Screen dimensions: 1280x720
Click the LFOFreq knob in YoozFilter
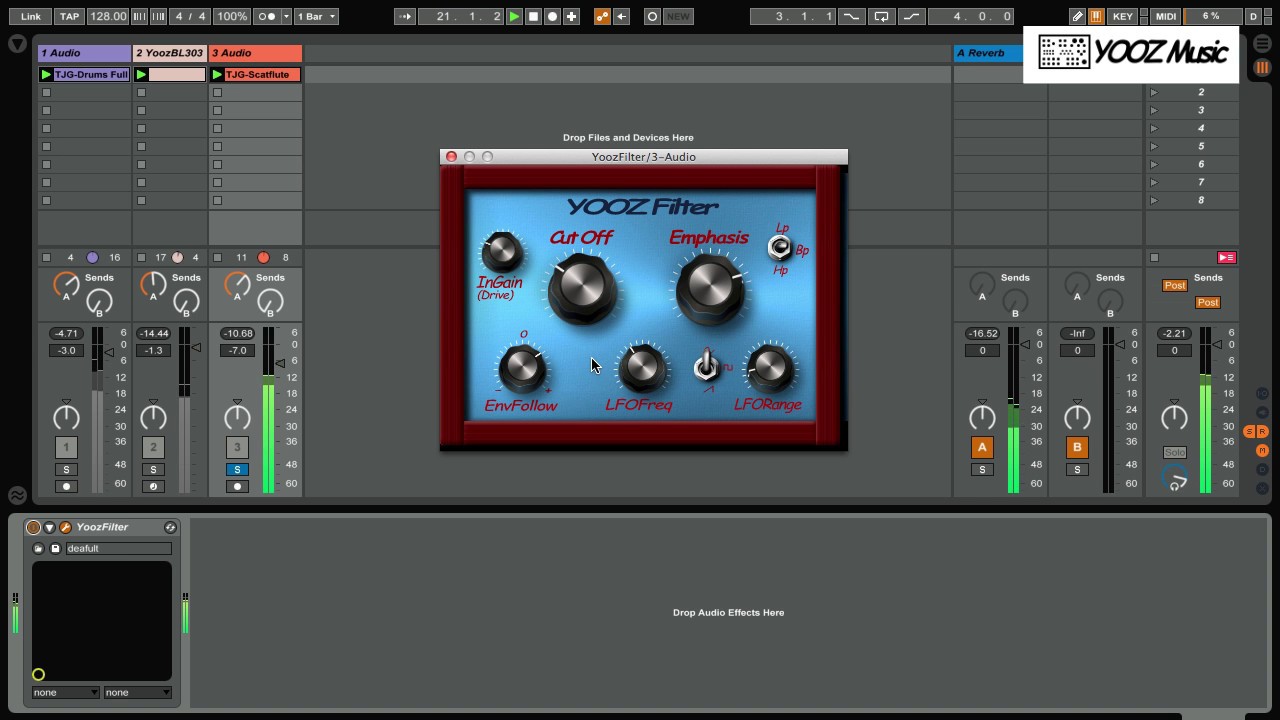[x=642, y=368]
